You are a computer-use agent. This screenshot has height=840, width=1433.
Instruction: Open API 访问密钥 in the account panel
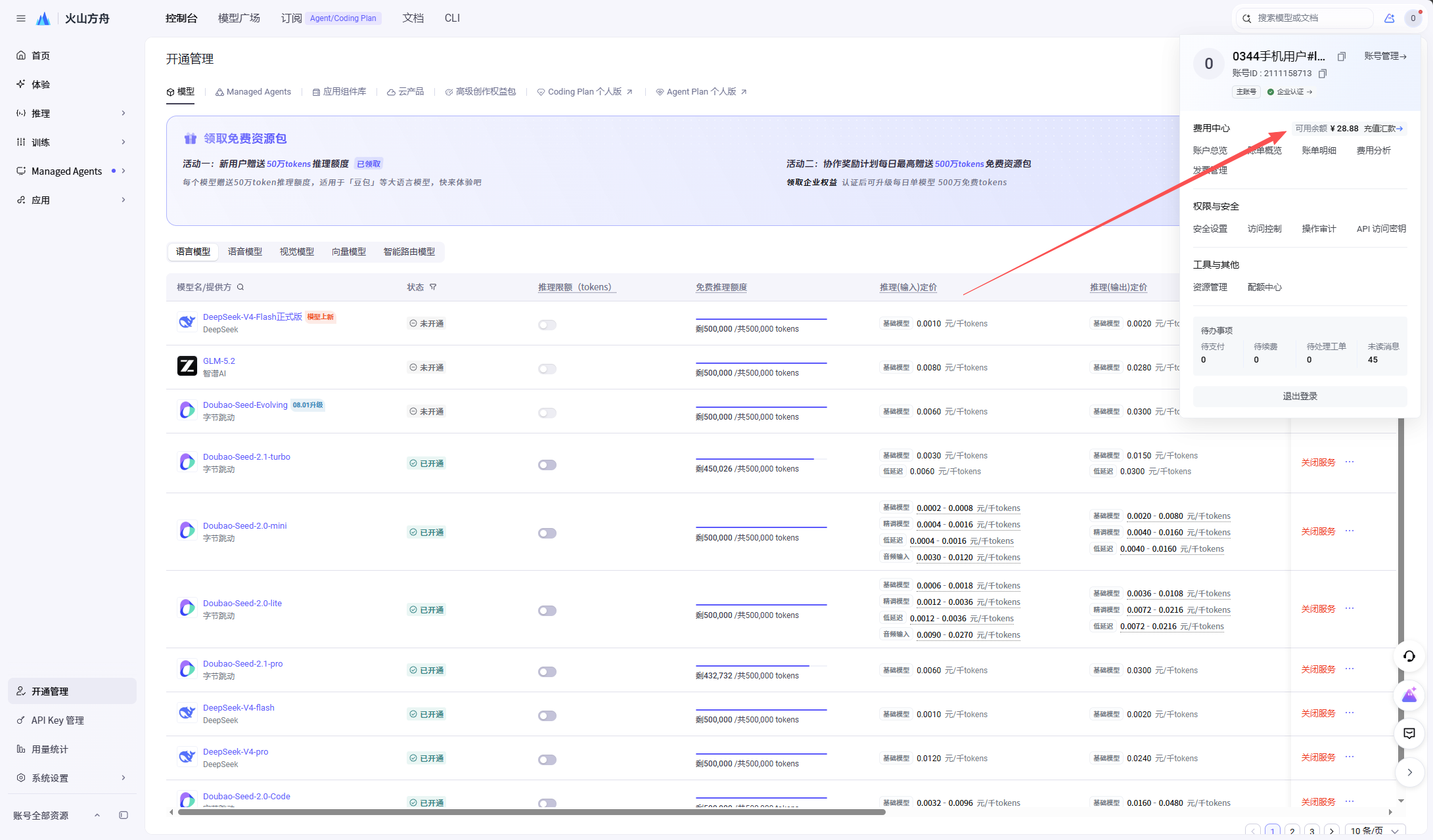pyautogui.click(x=1381, y=229)
